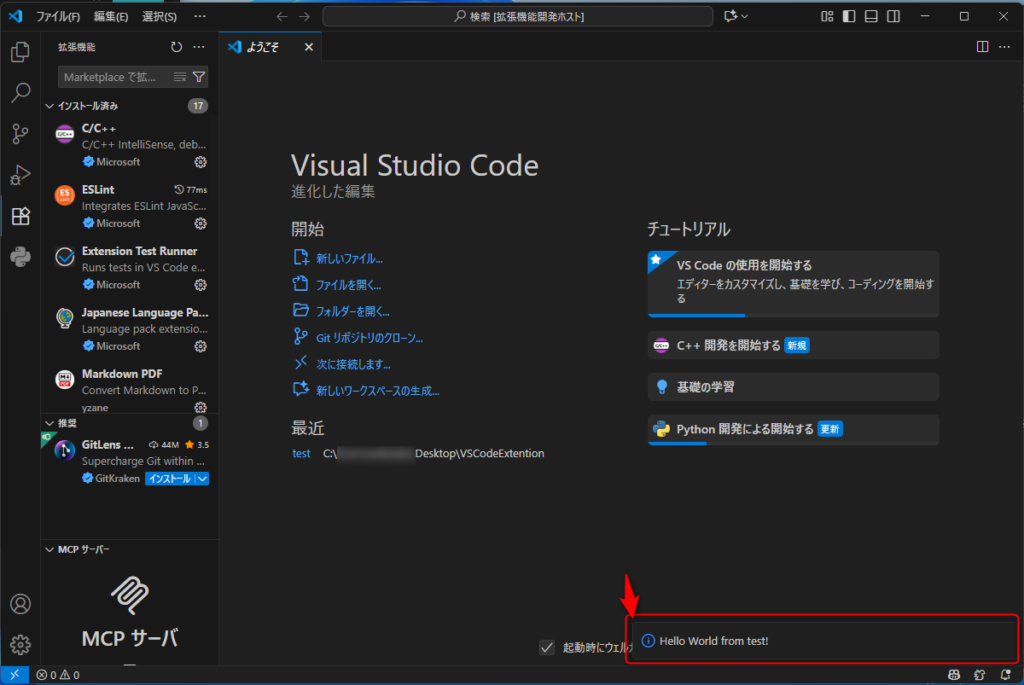Select the ようこそ tab
This screenshot has height=685, width=1024.
tap(270, 47)
